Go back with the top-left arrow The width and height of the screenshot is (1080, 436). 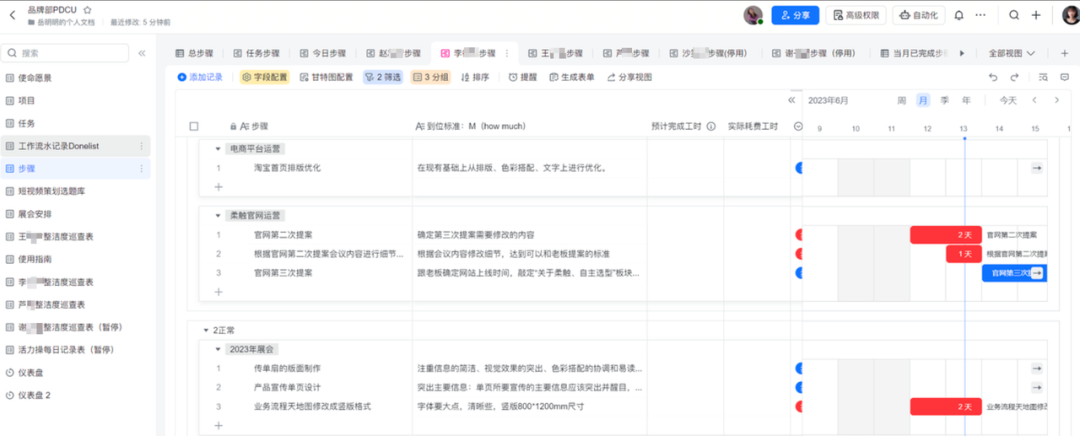click(x=12, y=15)
